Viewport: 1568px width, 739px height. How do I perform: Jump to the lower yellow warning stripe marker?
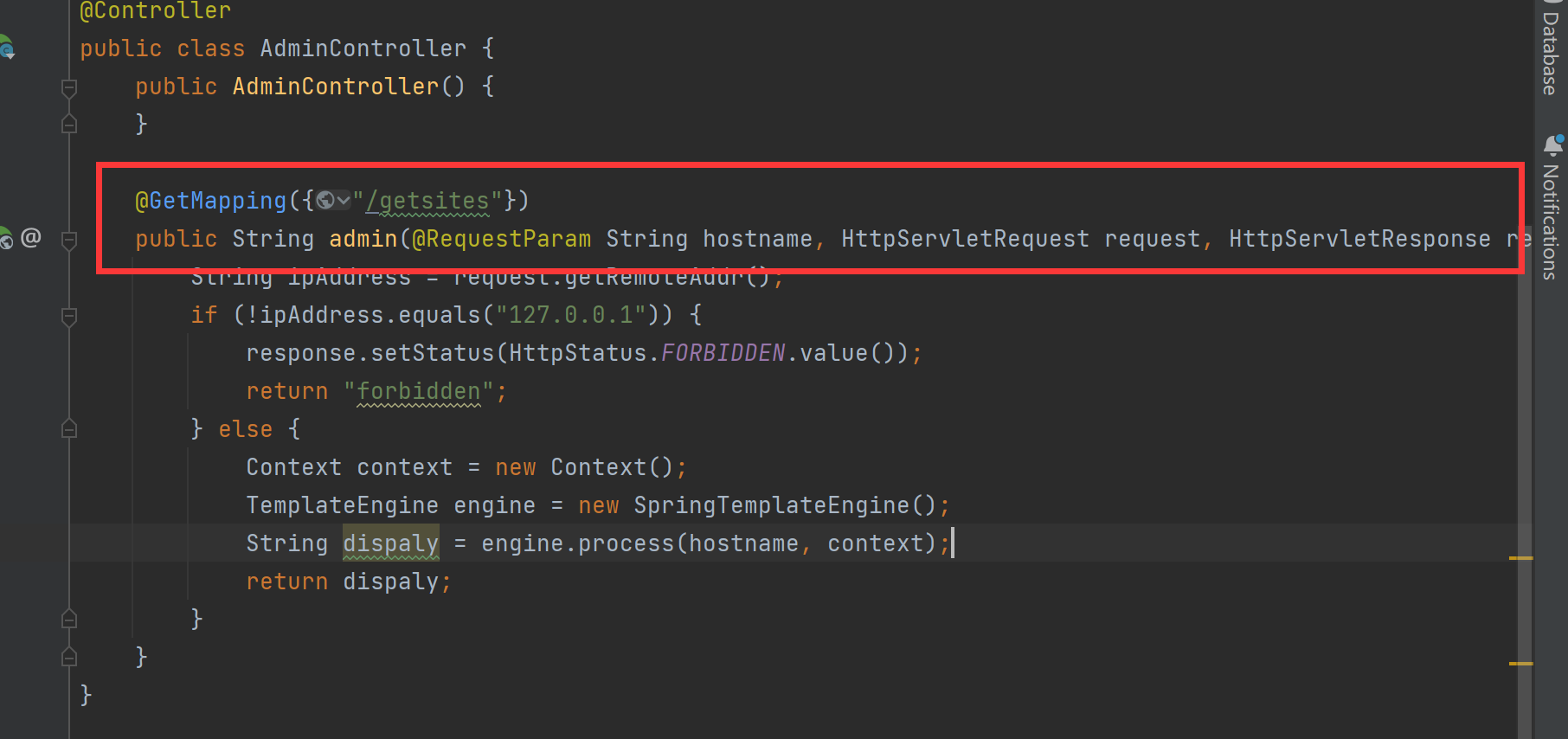tap(1520, 664)
